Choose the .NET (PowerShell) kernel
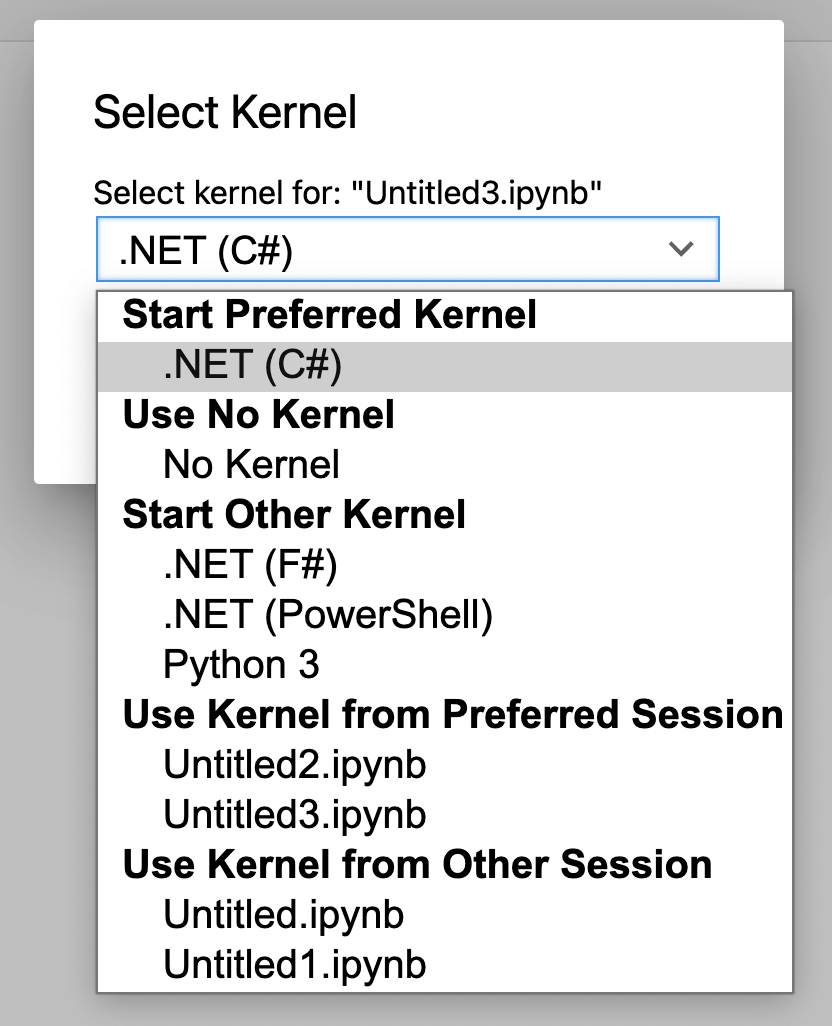The width and height of the screenshot is (832, 1026). pos(328,615)
